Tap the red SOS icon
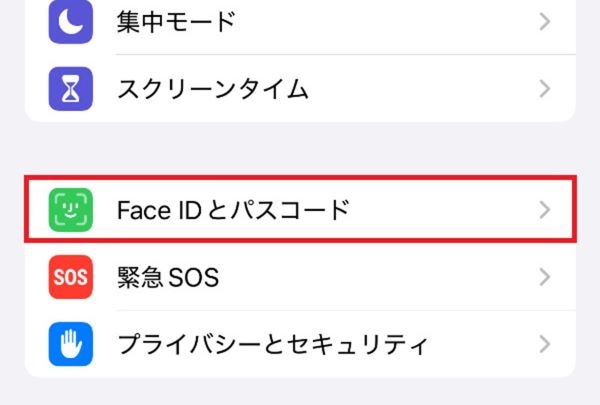This screenshot has height=405, width=600. point(70,277)
